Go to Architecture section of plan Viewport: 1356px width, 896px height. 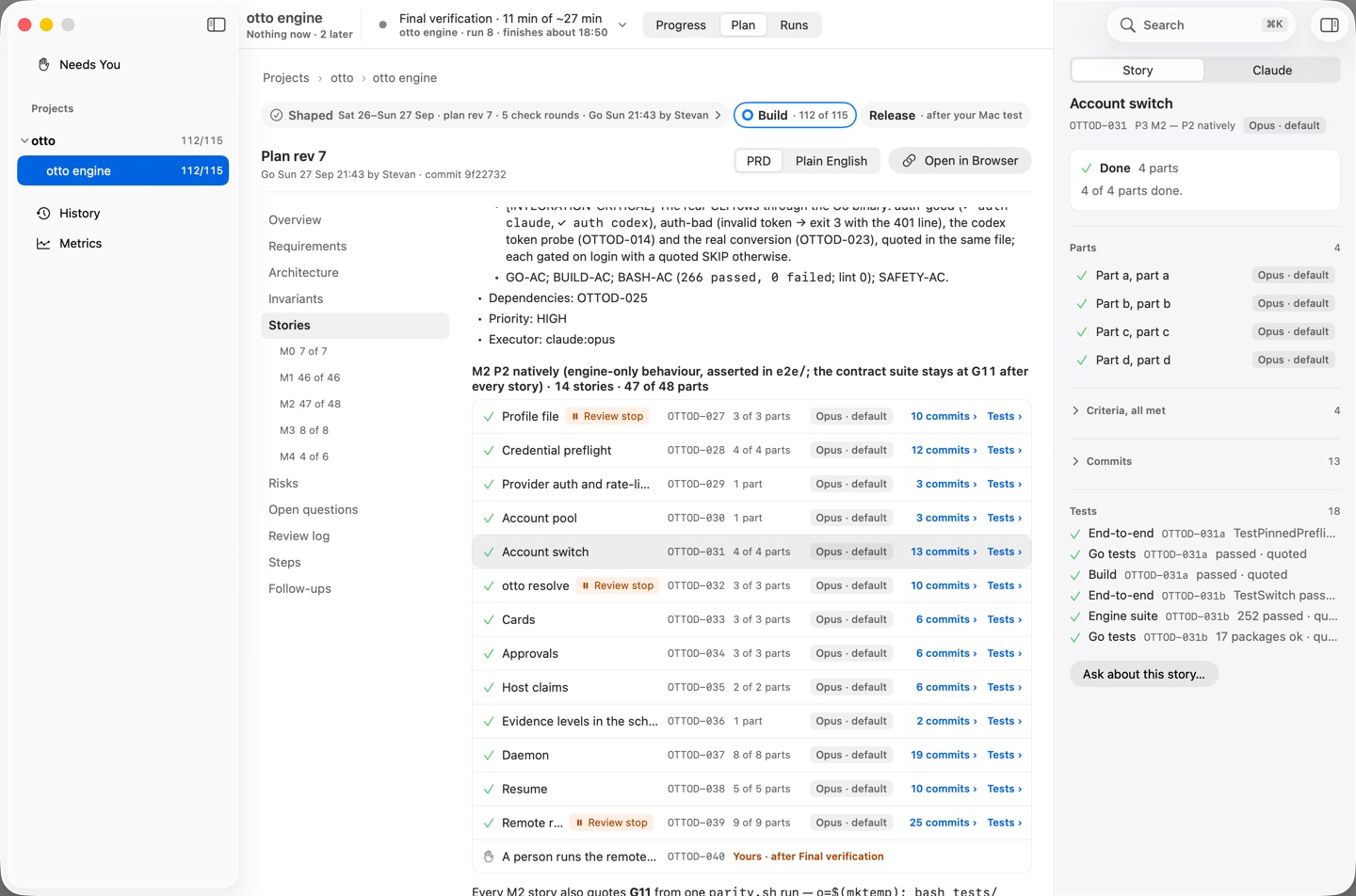pos(303,273)
